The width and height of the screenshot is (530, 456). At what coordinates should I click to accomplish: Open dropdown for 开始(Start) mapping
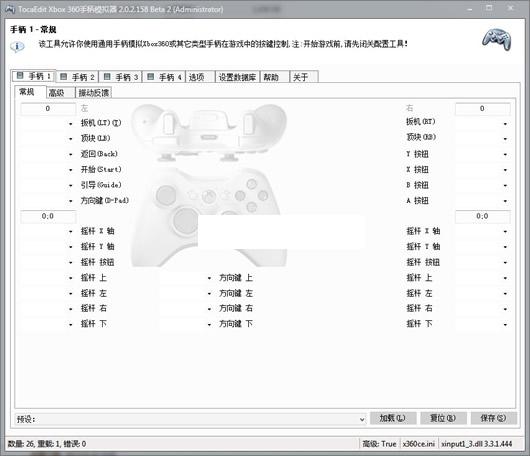click(x=71, y=170)
